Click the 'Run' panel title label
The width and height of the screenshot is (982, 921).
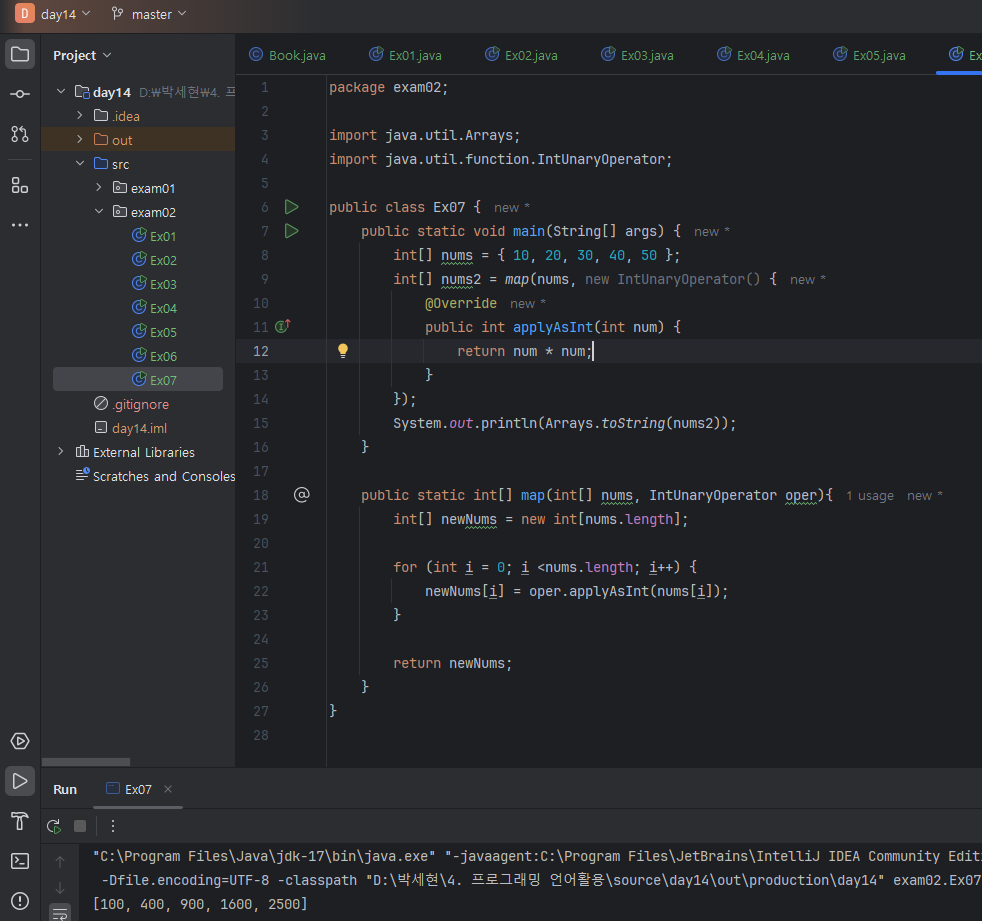(65, 790)
